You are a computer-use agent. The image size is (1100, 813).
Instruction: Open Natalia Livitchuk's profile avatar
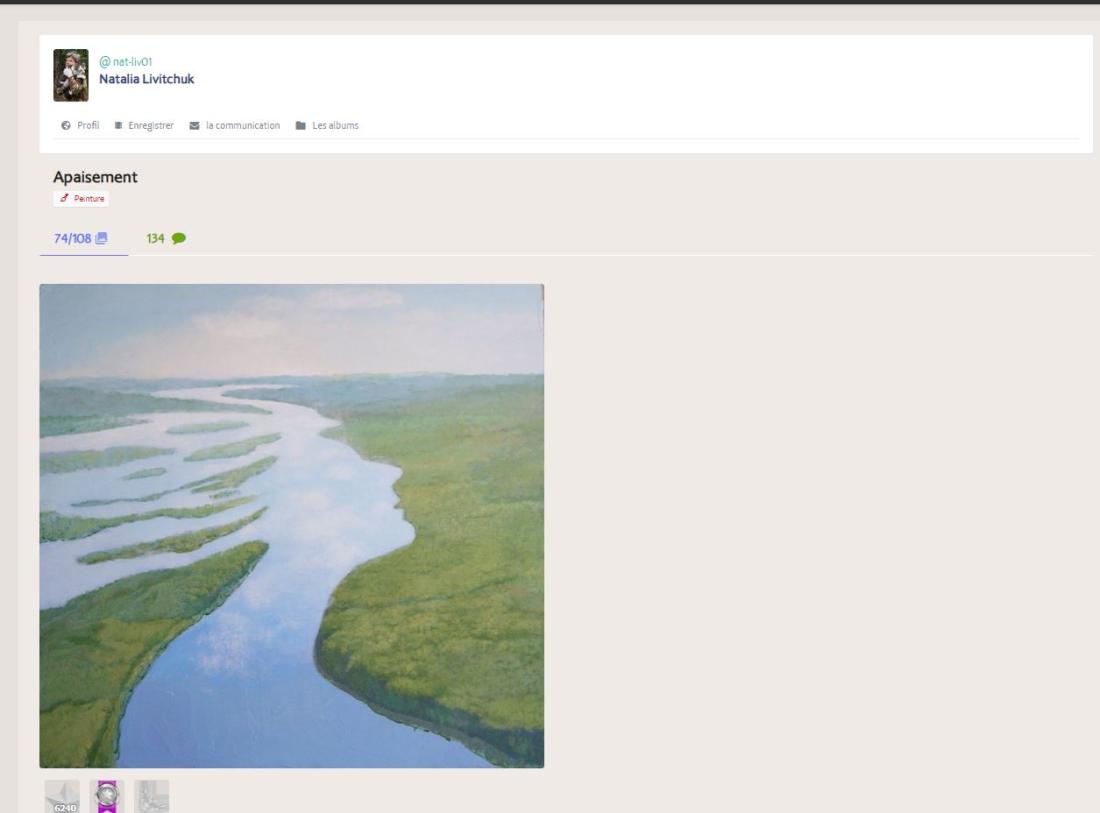pyautogui.click(x=71, y=75)
